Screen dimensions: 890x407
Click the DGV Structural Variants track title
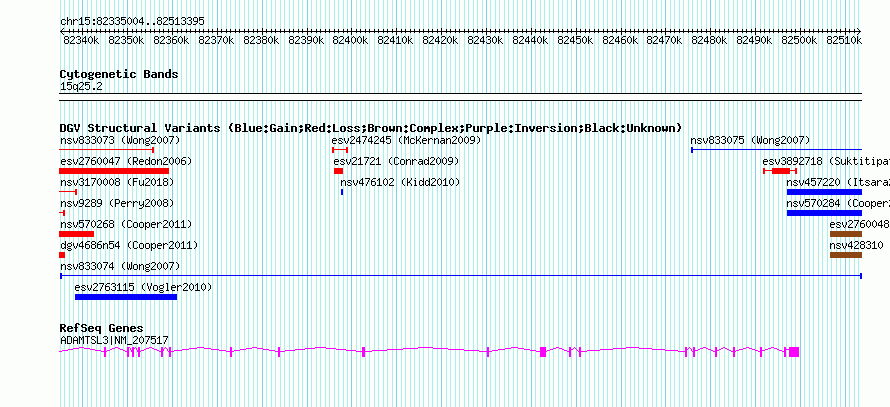pos(371,128)
